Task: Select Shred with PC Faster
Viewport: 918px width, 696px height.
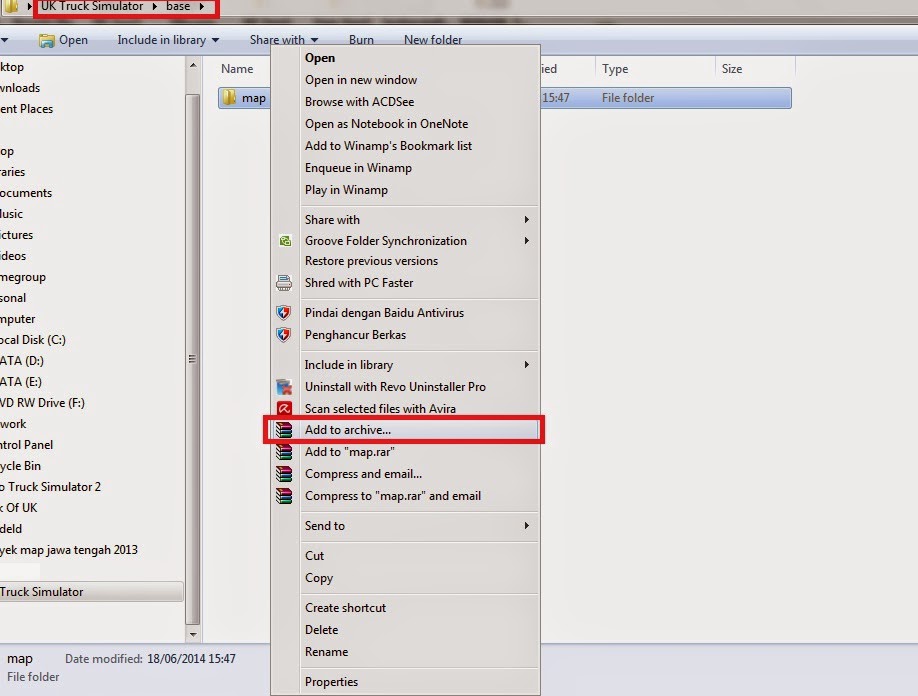Action: 359,283
